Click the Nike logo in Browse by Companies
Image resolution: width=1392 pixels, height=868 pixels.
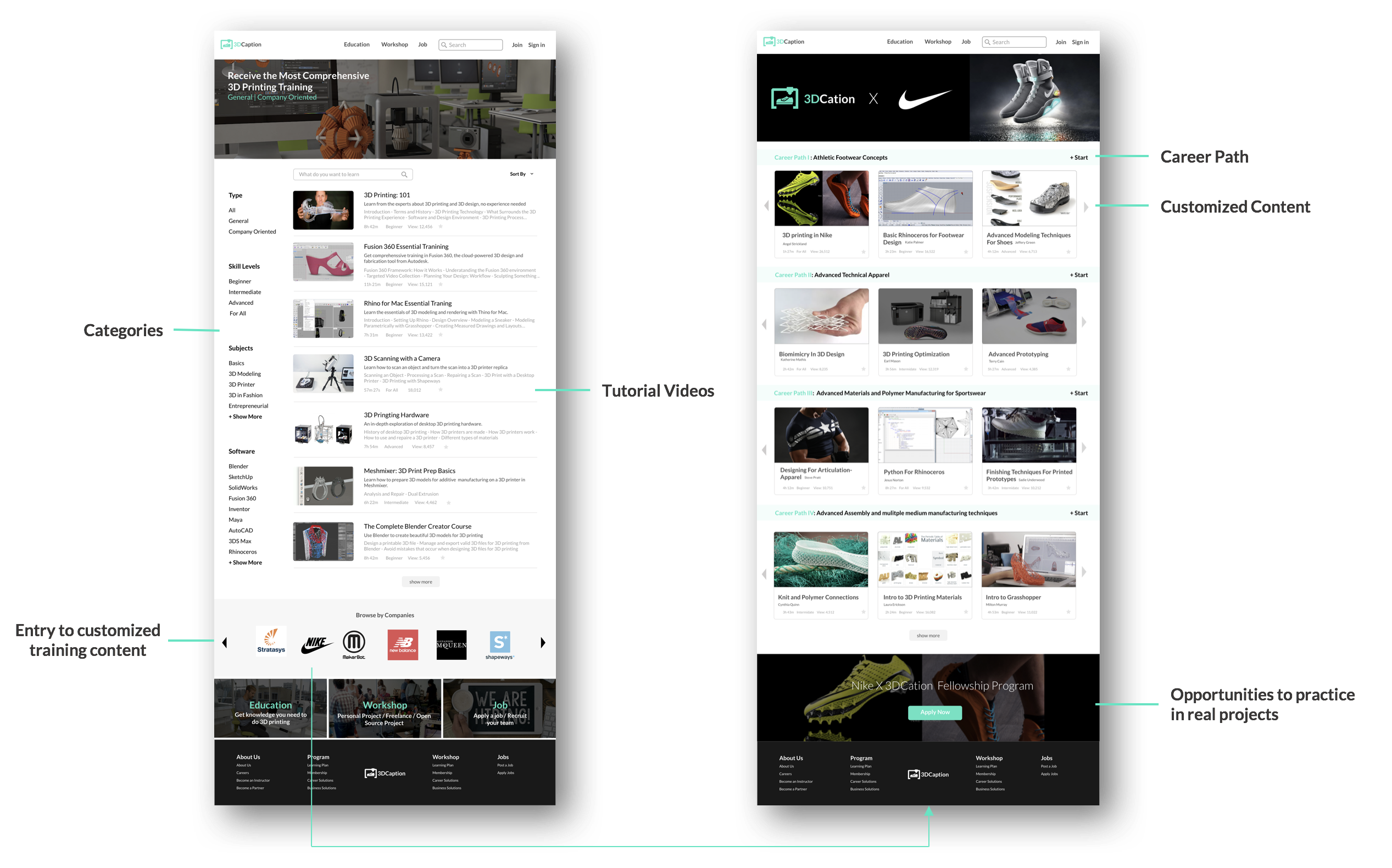(316, 644)
